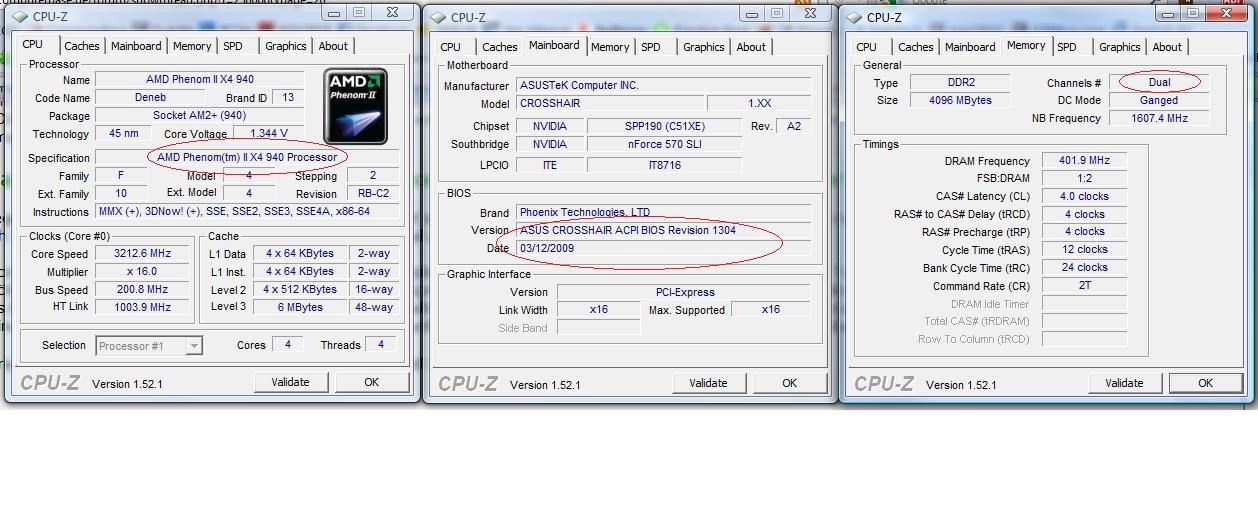Click the CPU-Z title icon in middle window
1258x525 pixels.
point(437,17)
